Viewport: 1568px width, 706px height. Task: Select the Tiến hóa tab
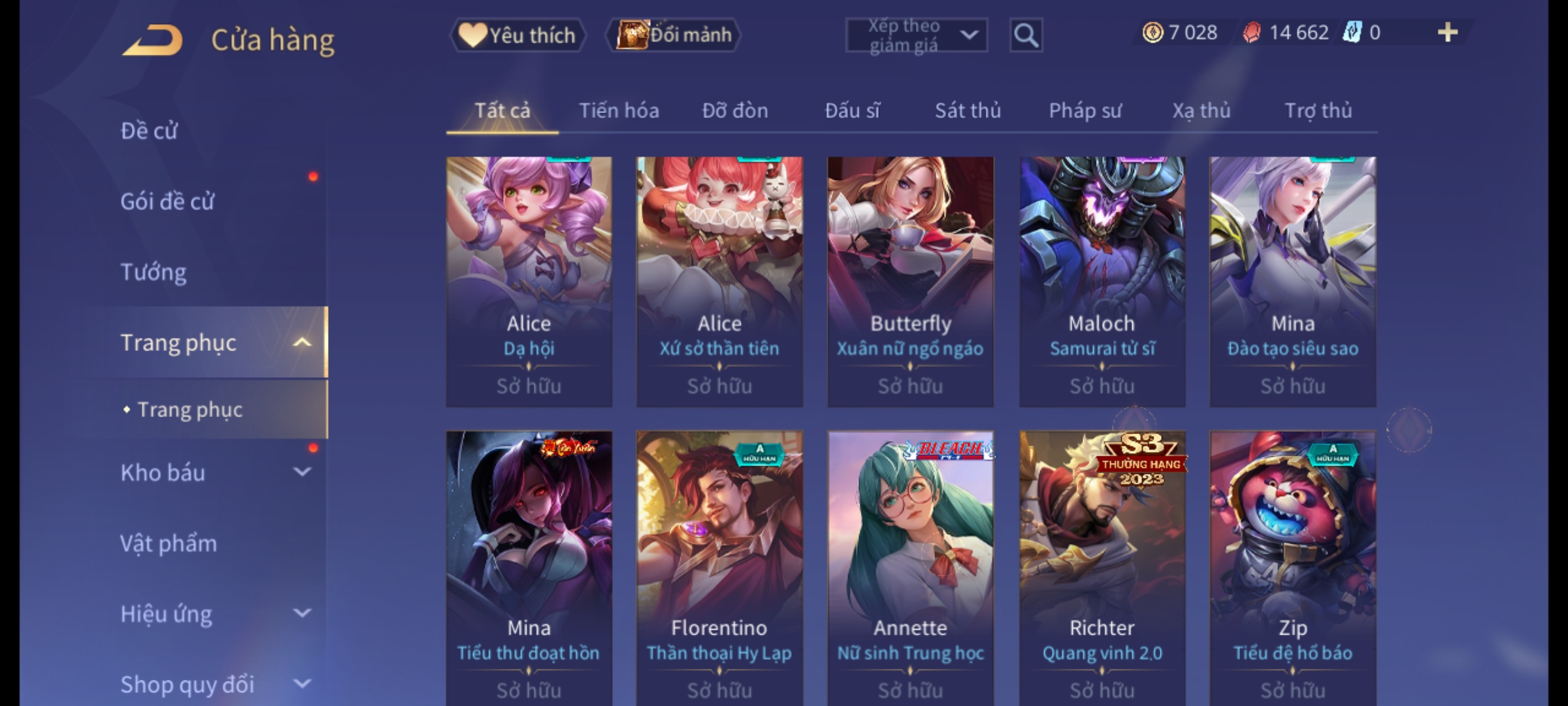619,110
